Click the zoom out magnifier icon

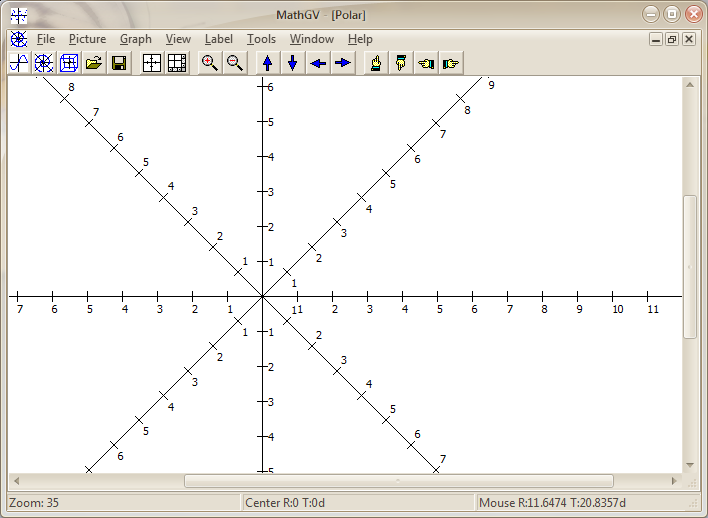(x=234, y=63)
